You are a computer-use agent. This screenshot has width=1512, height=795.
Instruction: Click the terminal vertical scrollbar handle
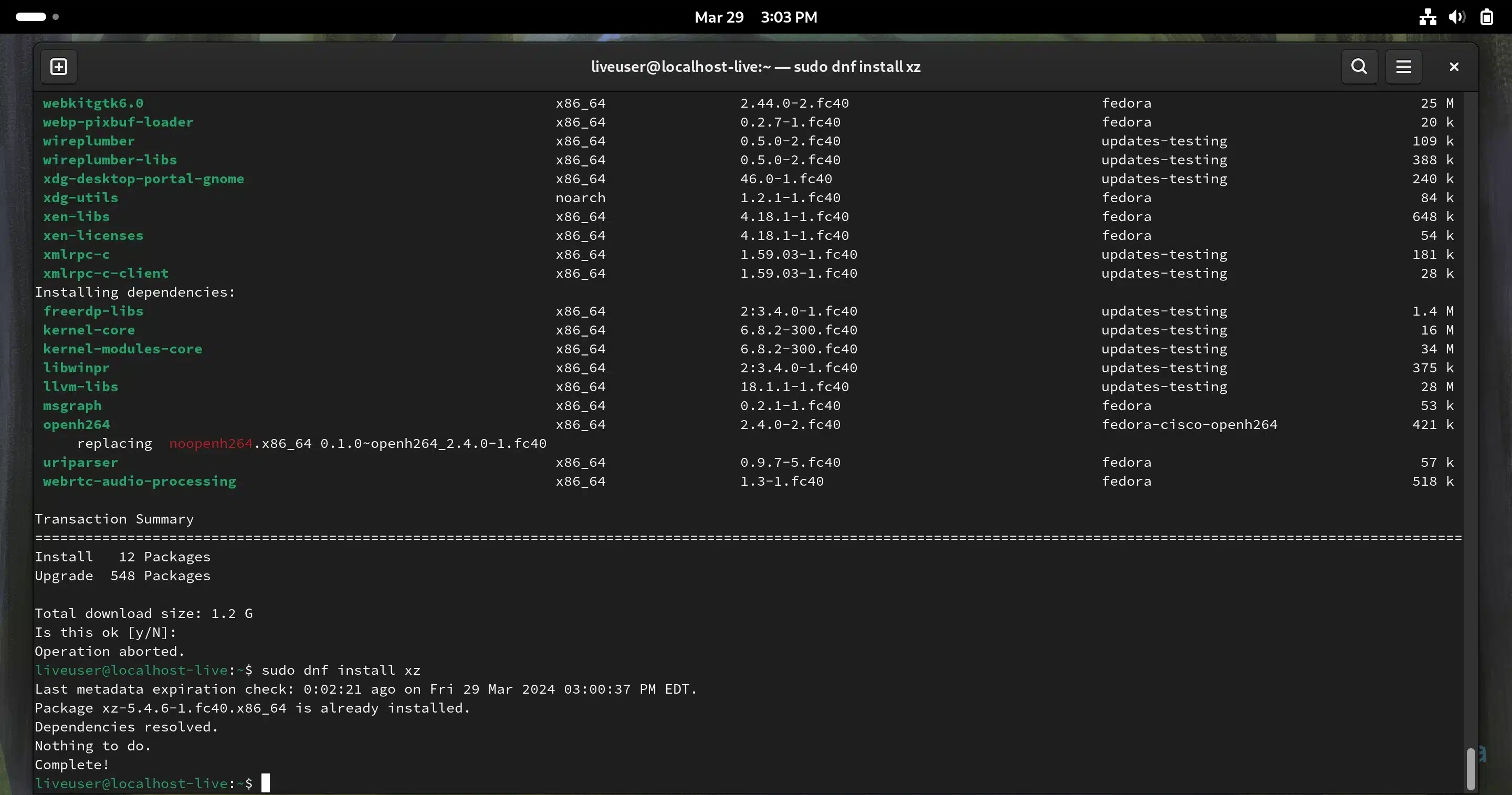point(1471,768)
